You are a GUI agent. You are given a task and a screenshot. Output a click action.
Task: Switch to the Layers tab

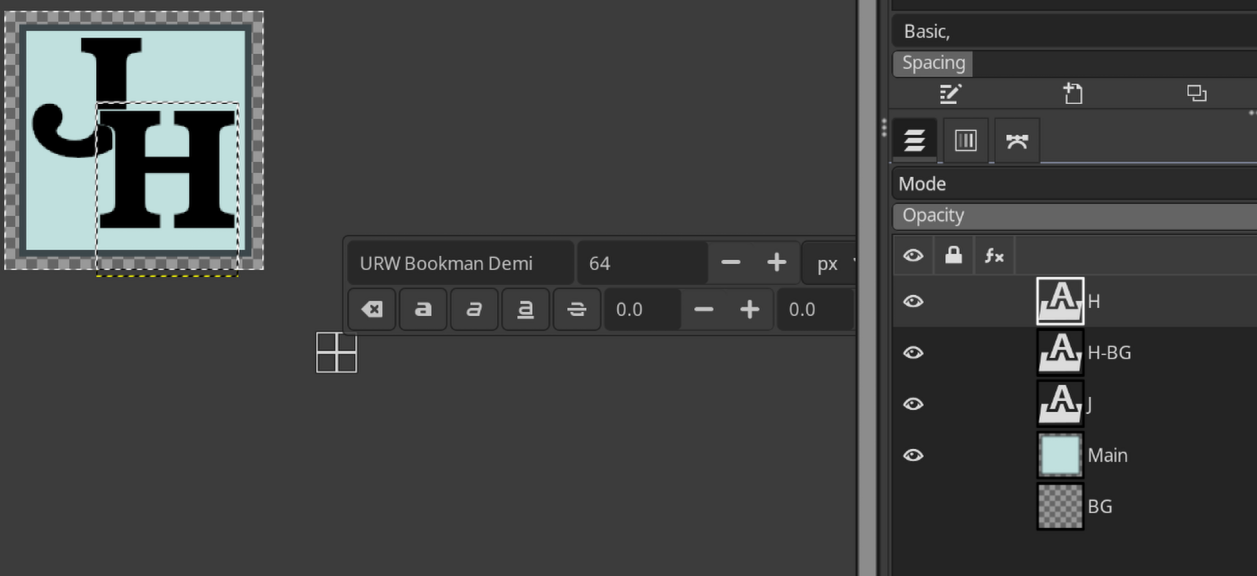tap(914, 141)
